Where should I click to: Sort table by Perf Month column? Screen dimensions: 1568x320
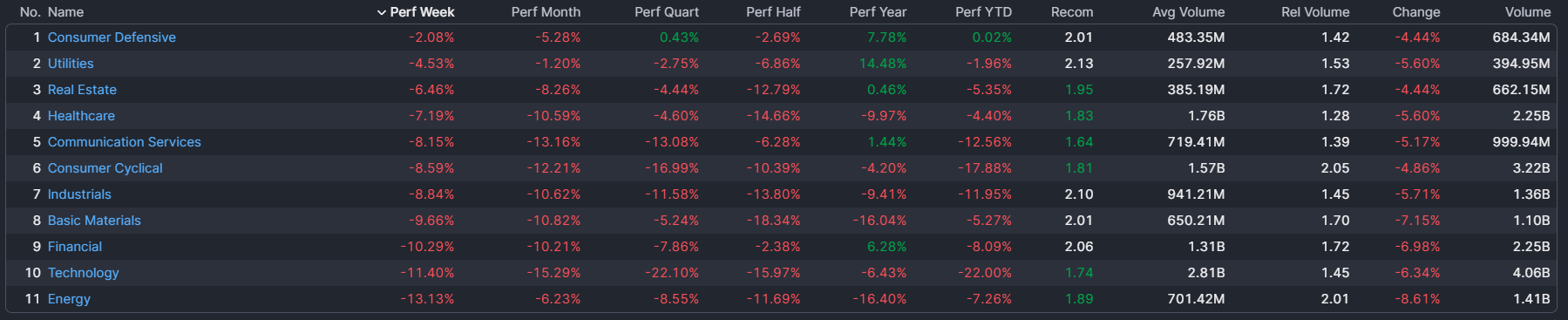pyautogui.click(x=546, y=12)
